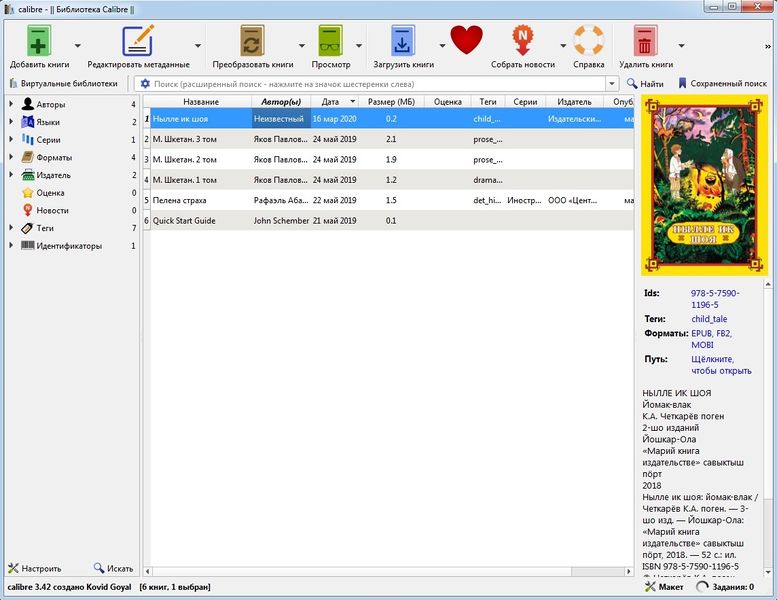The image size is (777, 600).
Task: Click the Найти search button
Action: point(645,84)
